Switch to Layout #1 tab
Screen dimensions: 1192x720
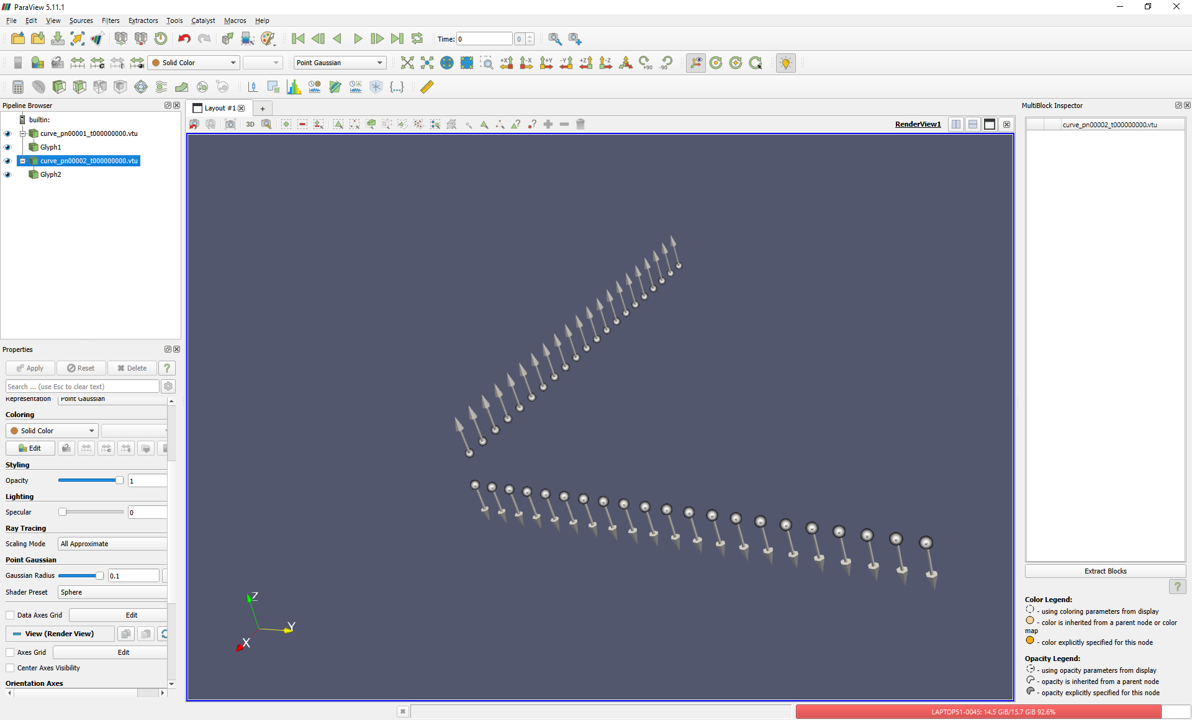(x=219, y=108)
